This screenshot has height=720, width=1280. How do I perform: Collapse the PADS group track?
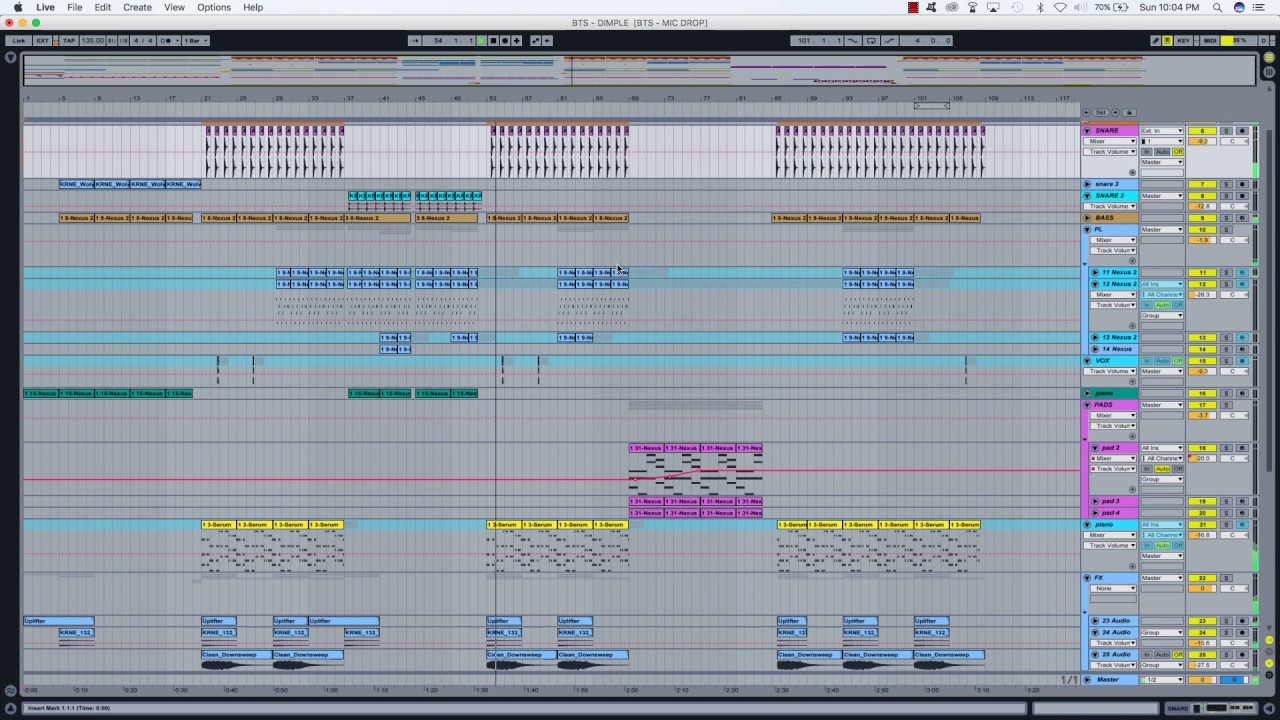click(x=1087, y=405)
